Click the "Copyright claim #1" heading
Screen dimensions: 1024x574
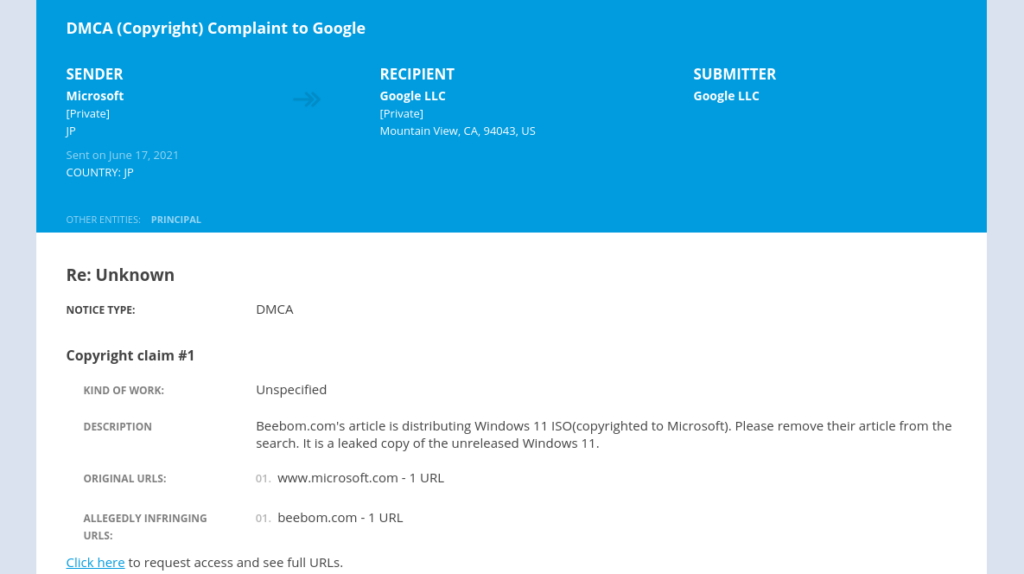coord(130,356)
